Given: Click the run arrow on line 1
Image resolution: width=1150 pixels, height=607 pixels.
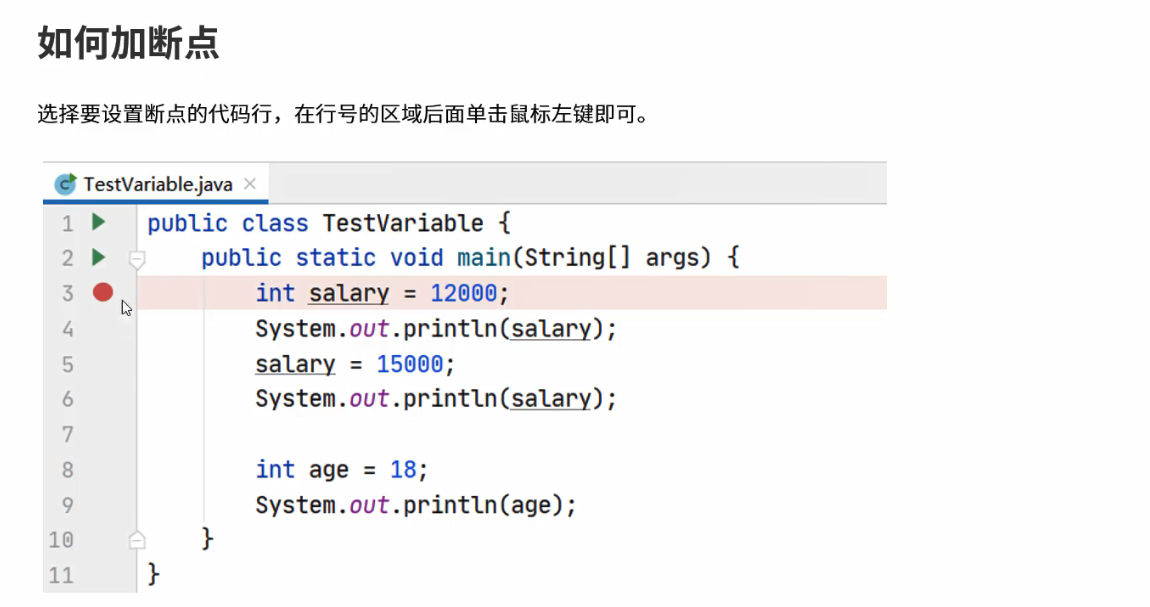Looking at the screenshot, I should click(x=99, y=221).
